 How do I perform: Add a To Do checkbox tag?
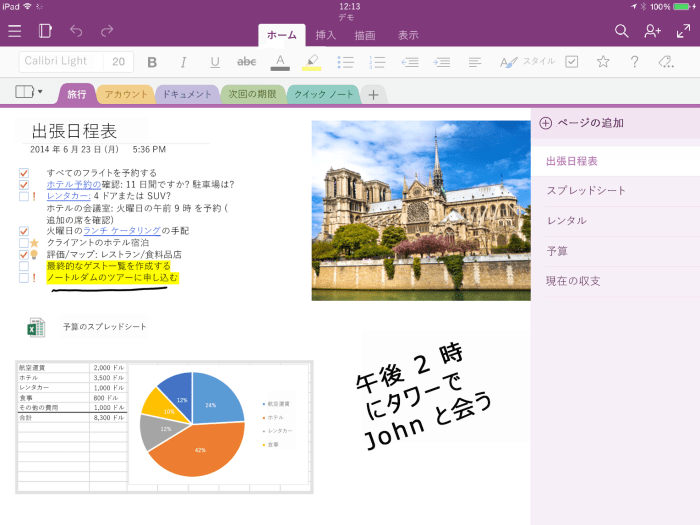571,62
